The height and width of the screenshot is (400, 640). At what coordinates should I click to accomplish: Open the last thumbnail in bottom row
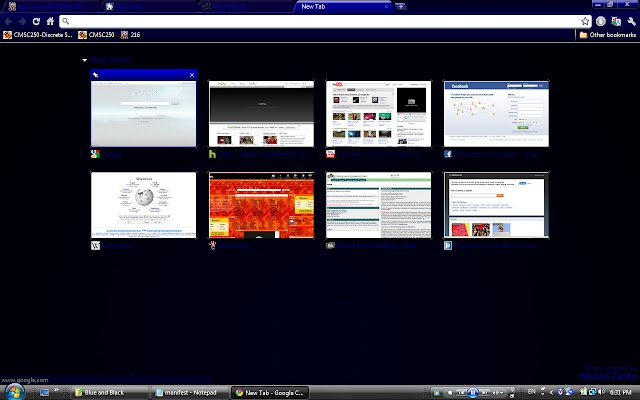(x=496, y=205)
